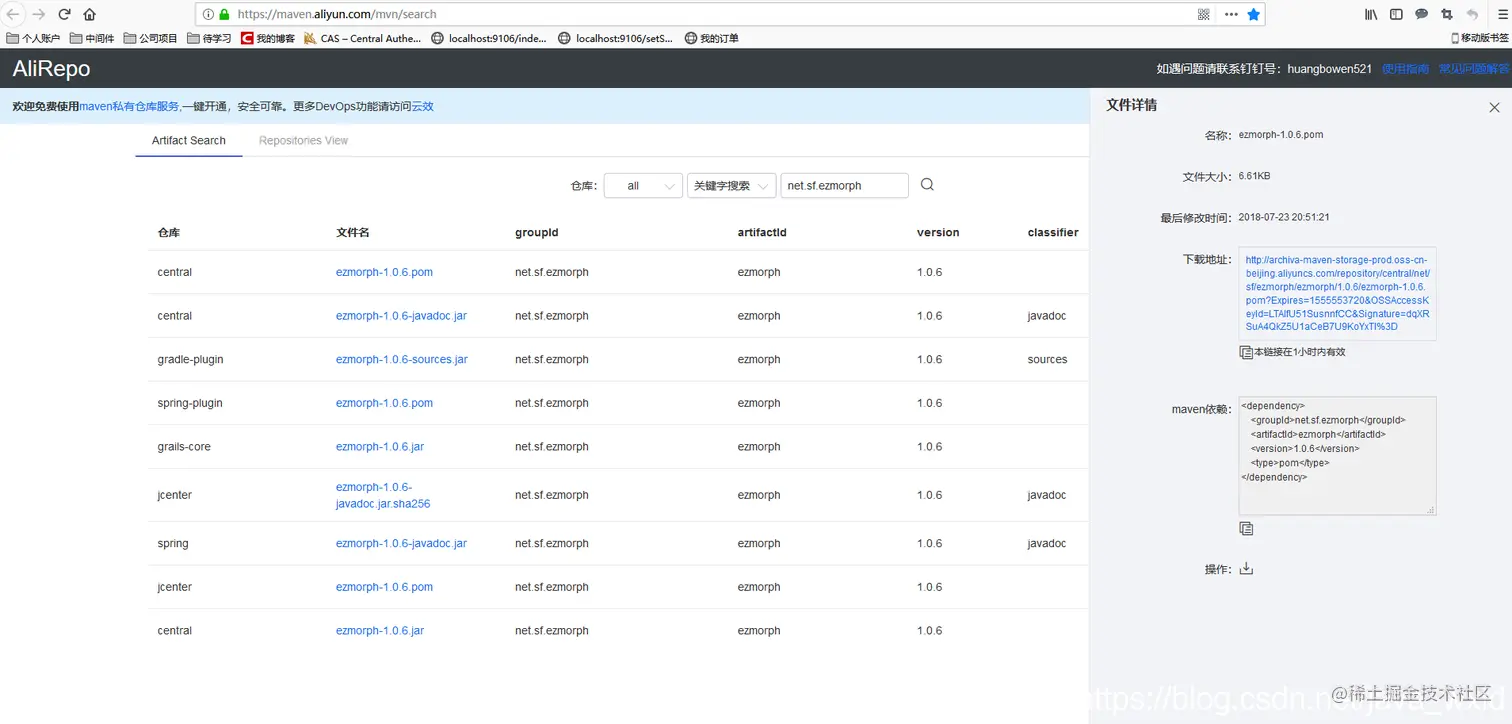
Task: Open the CAS – Central Authe... bookmark
Action: pyautogui.click(x=363, y=39)
